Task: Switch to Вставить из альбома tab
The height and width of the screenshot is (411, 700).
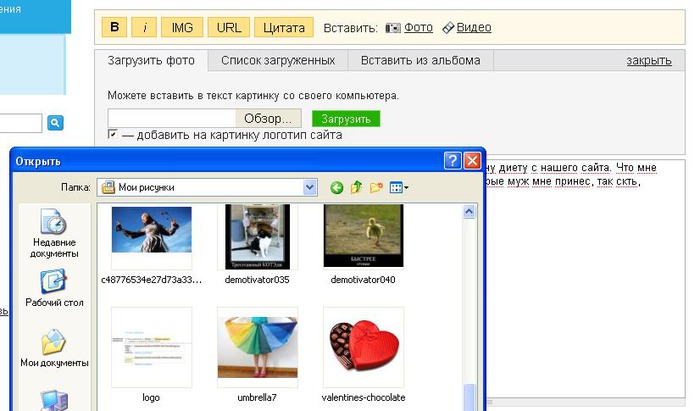Action: (421, 60)
